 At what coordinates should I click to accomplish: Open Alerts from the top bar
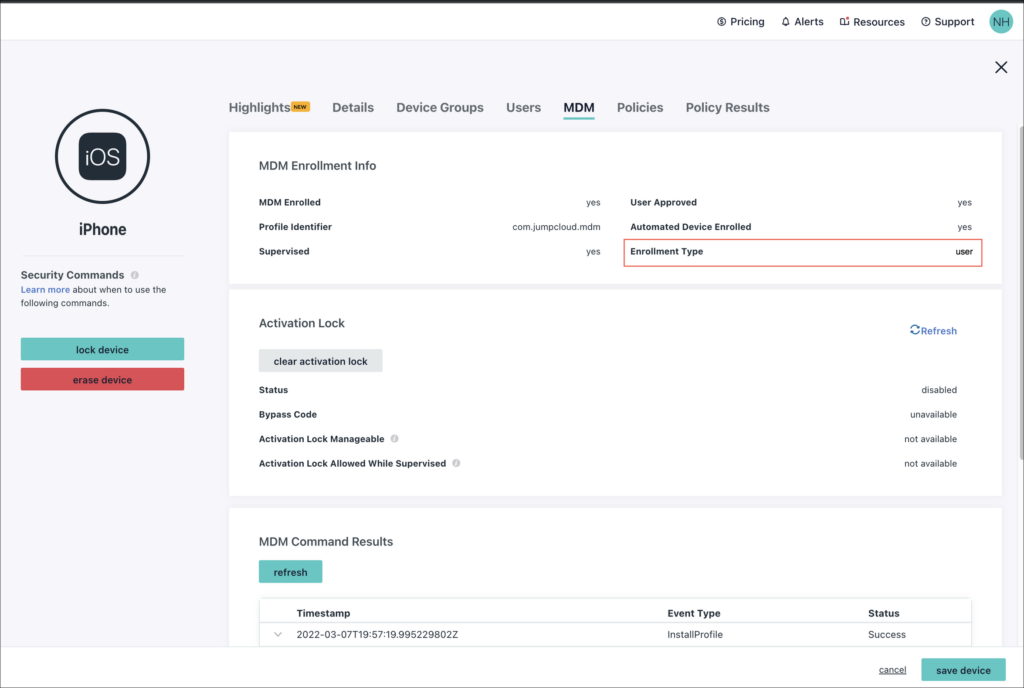[x=802, y=21]
